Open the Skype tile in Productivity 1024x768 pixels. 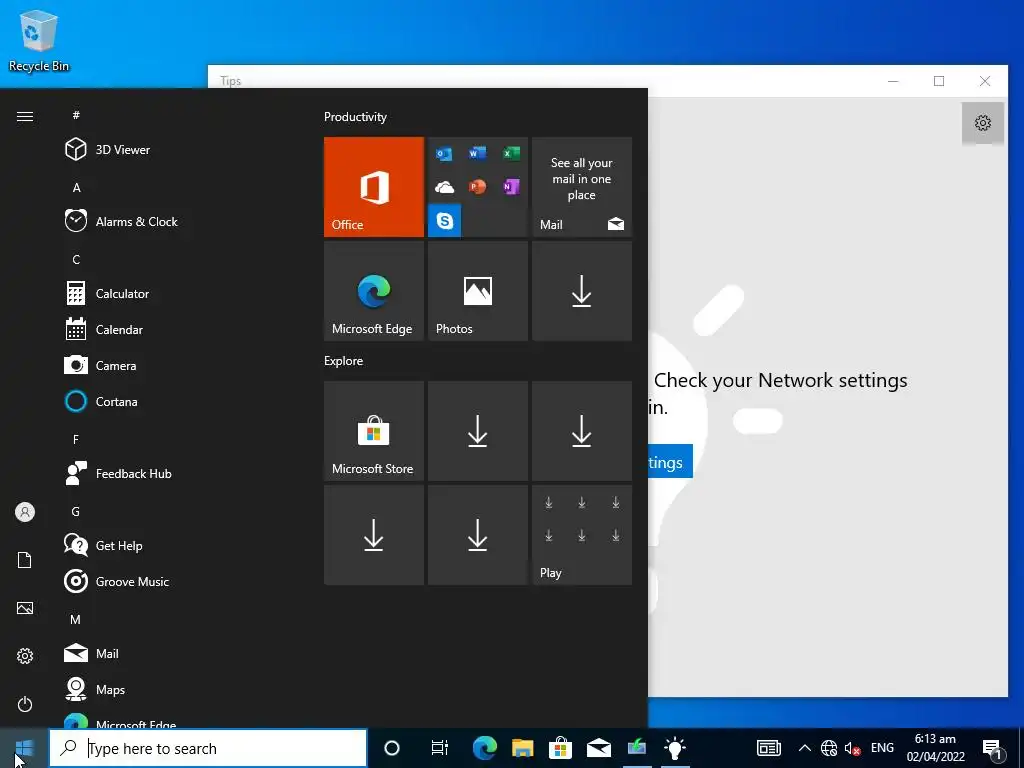click(445, 221)
